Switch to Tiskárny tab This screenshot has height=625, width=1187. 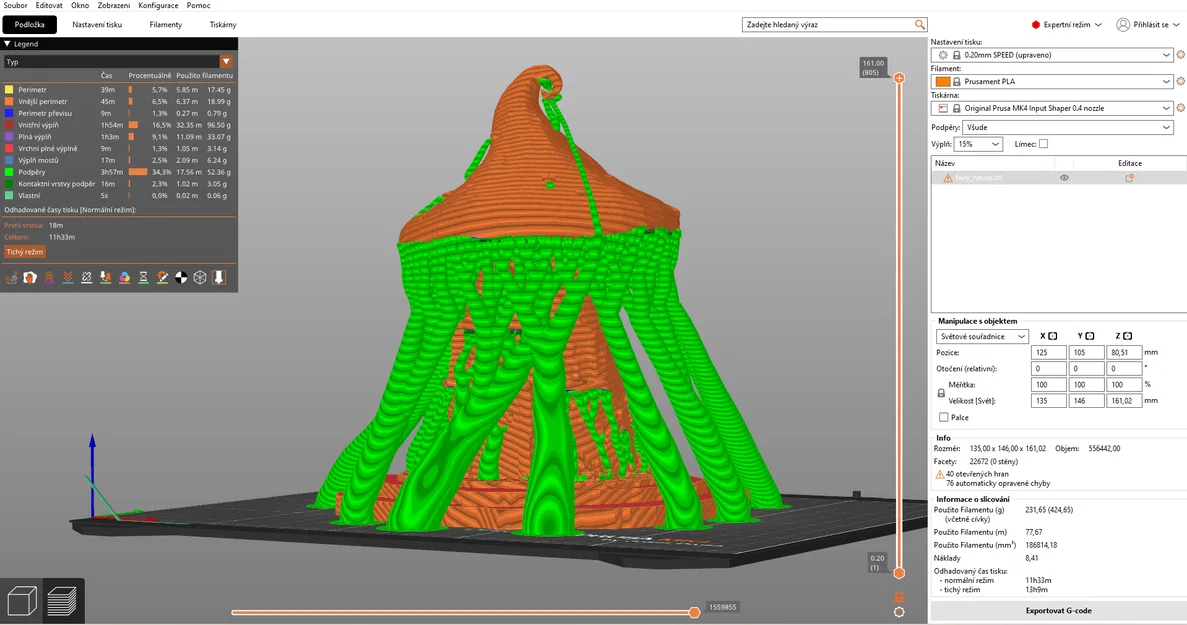pos(223,25)
